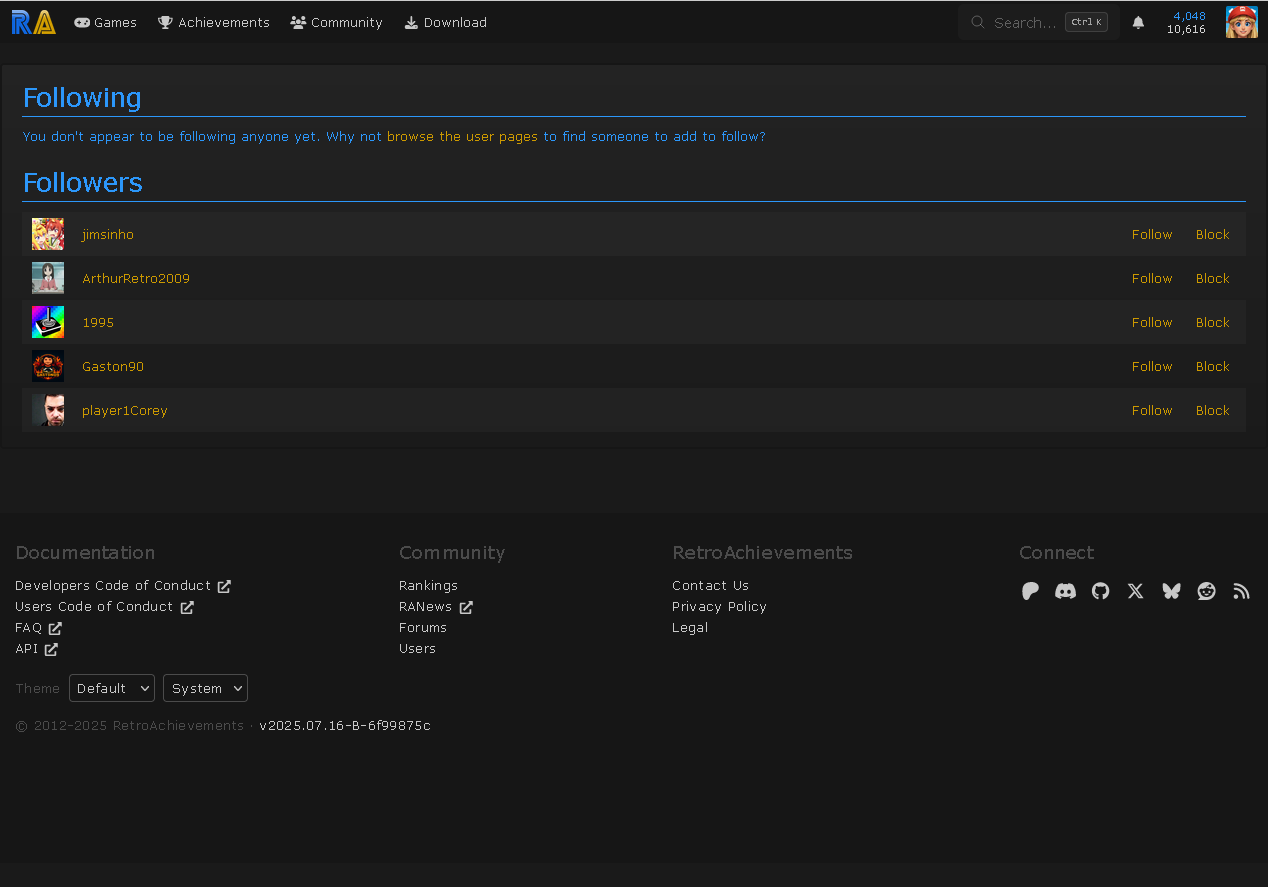Open the Games menu
The height and width of the screenshot is (887, 1268).
(105, 22)
